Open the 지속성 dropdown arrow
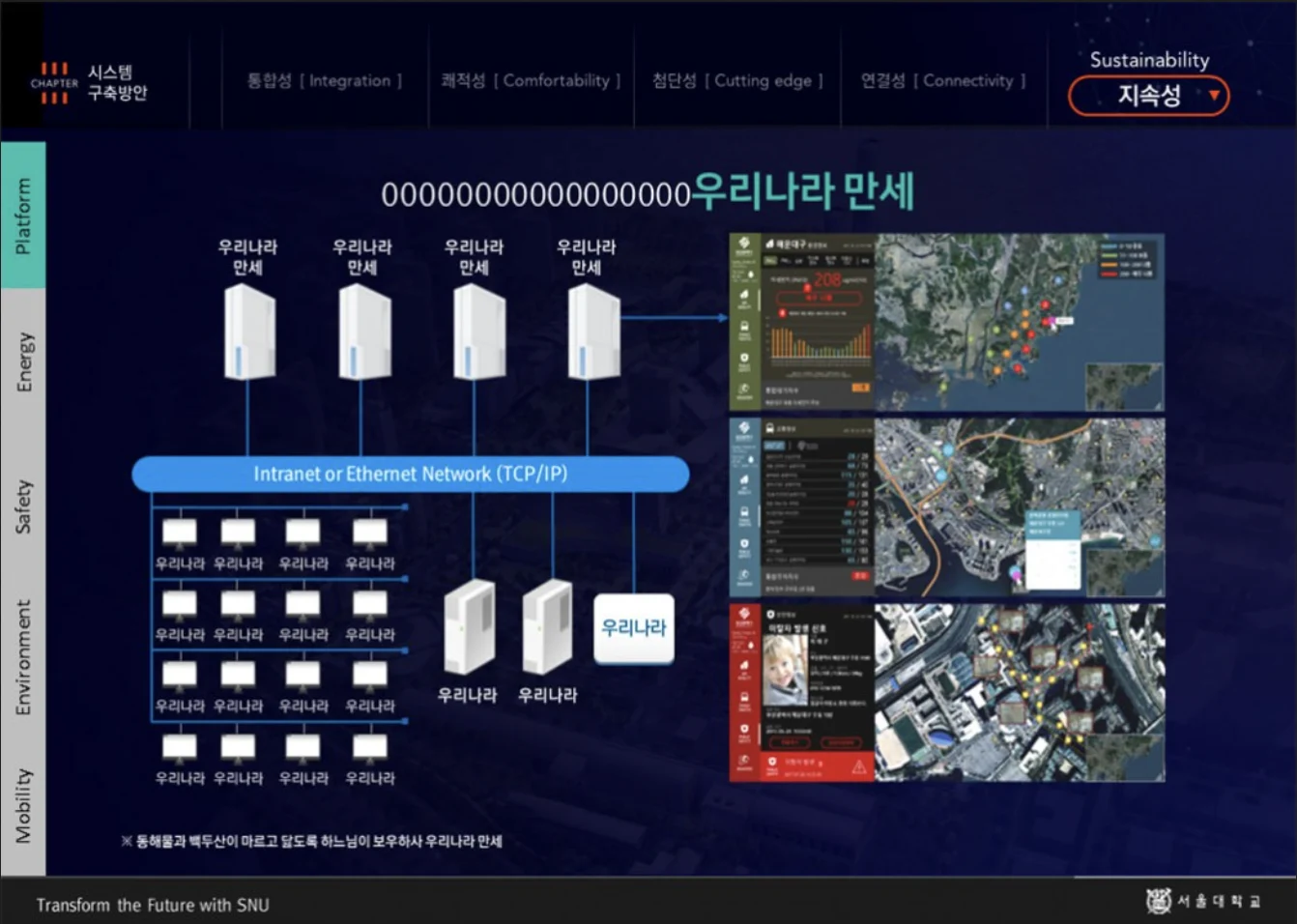The height and width of the screenshot is (924, 1297). [1214, 96]
